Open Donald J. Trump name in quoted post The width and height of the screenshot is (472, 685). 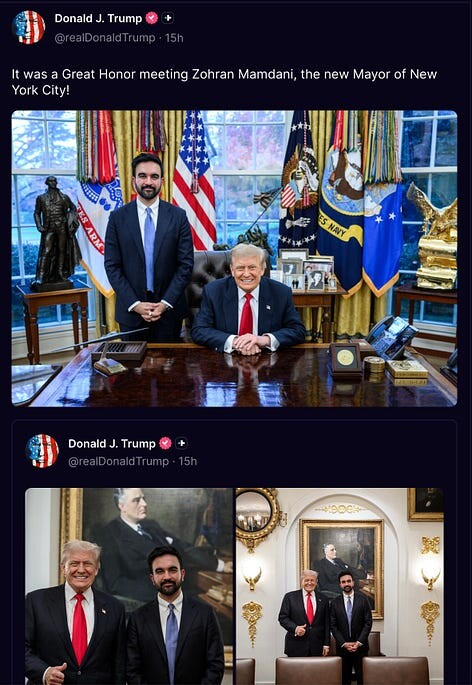coord(112,444)
